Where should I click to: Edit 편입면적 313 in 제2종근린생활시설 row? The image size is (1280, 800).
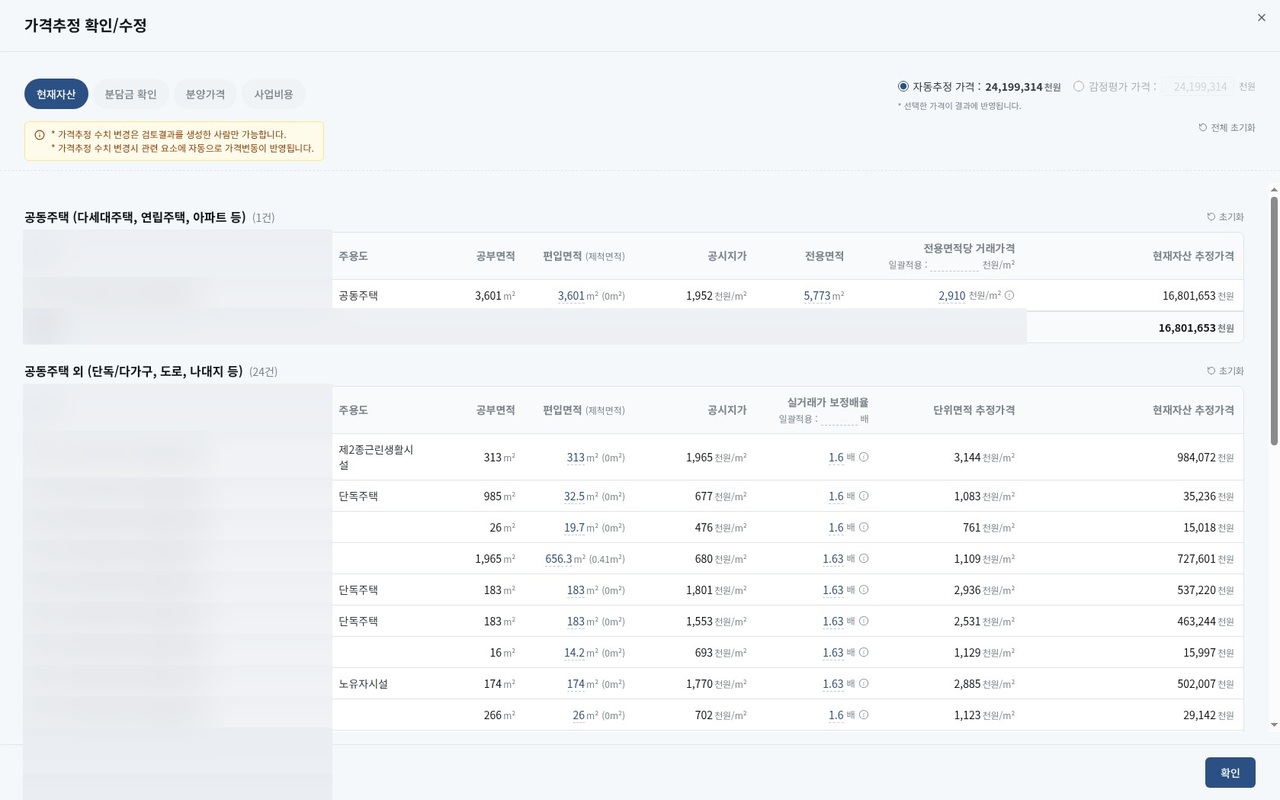click(575, 458)
